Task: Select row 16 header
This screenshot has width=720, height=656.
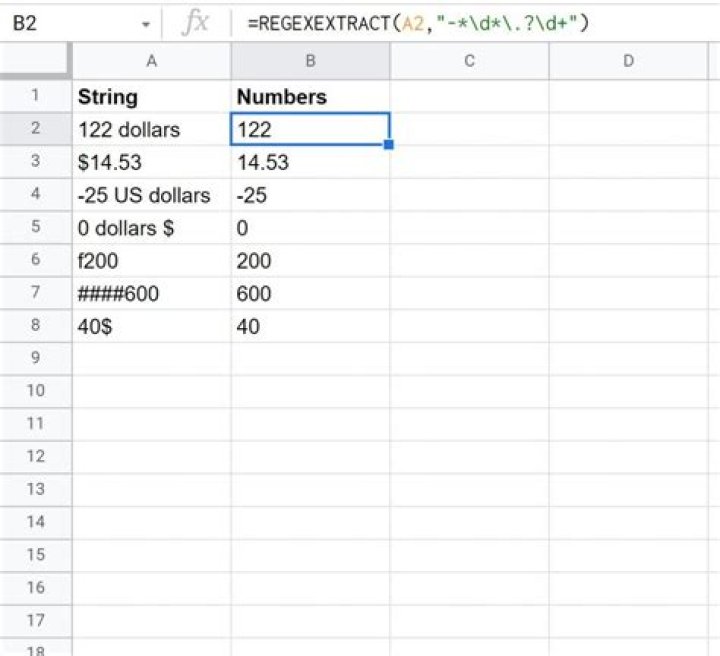Action: click(35, 588)
